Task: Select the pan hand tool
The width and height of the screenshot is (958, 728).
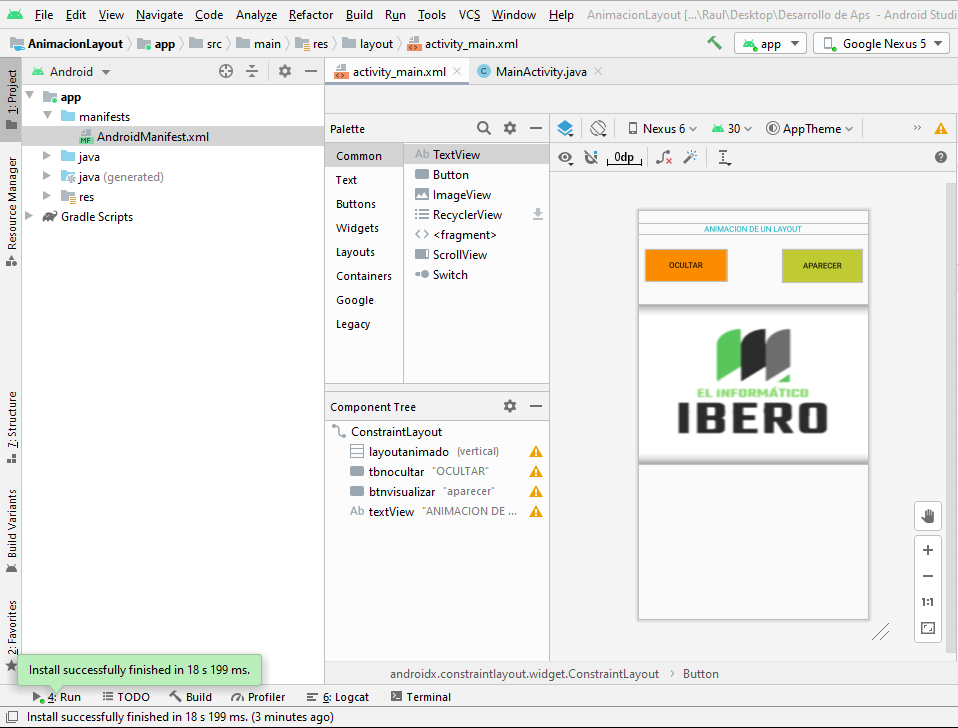Action: (x=927, y=516)
